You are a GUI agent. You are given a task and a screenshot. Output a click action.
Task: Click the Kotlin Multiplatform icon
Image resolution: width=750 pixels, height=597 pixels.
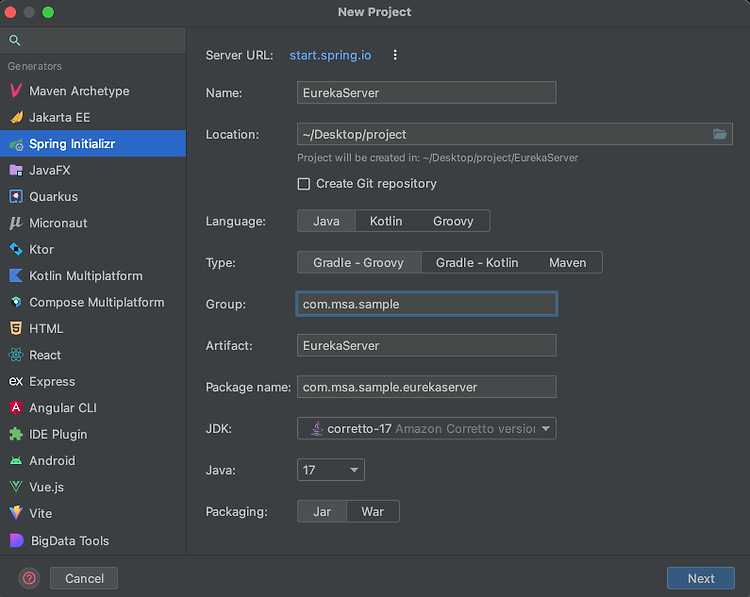point(16,276)
